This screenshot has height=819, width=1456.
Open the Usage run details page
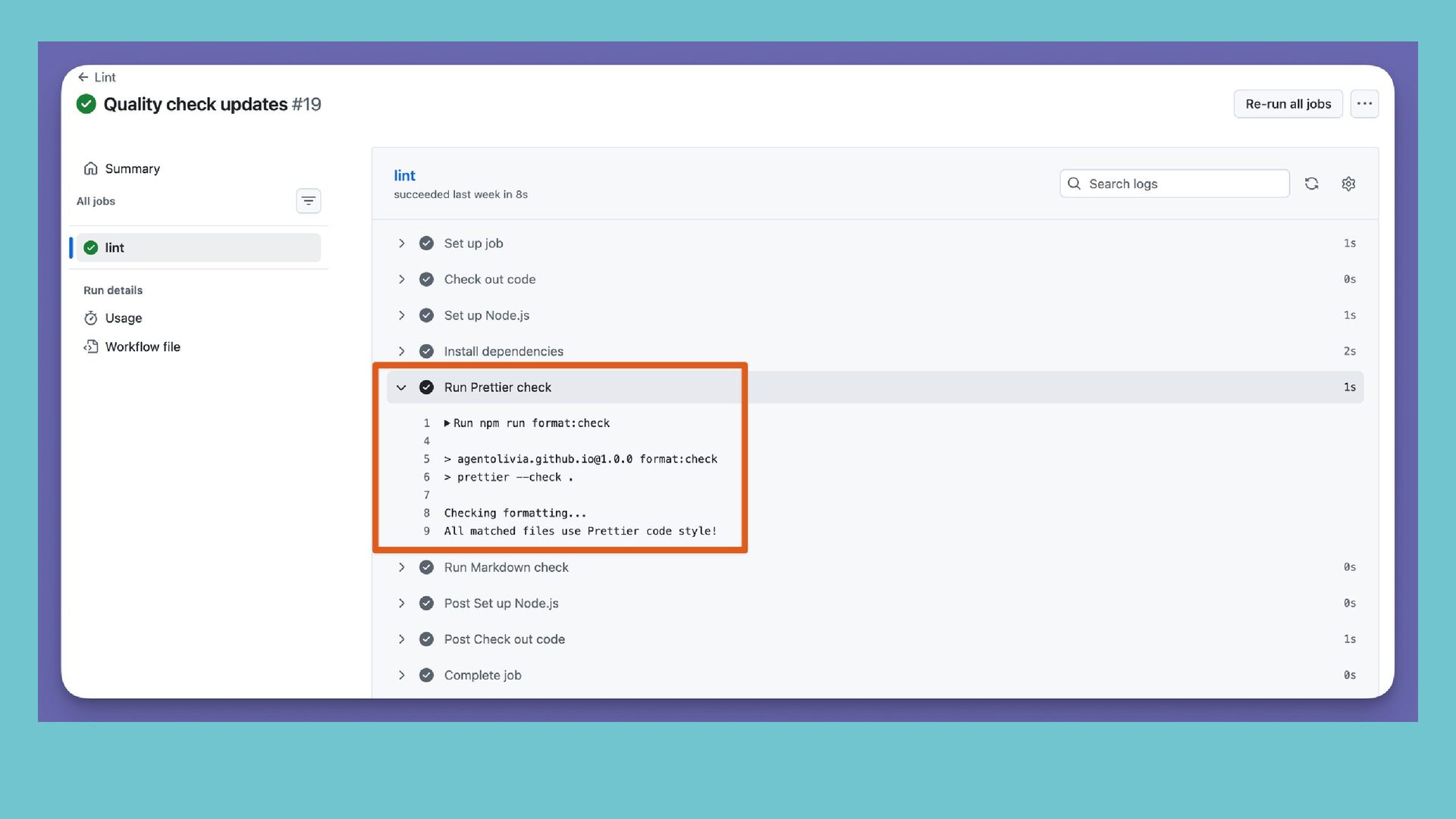click(x=124, y=318)
